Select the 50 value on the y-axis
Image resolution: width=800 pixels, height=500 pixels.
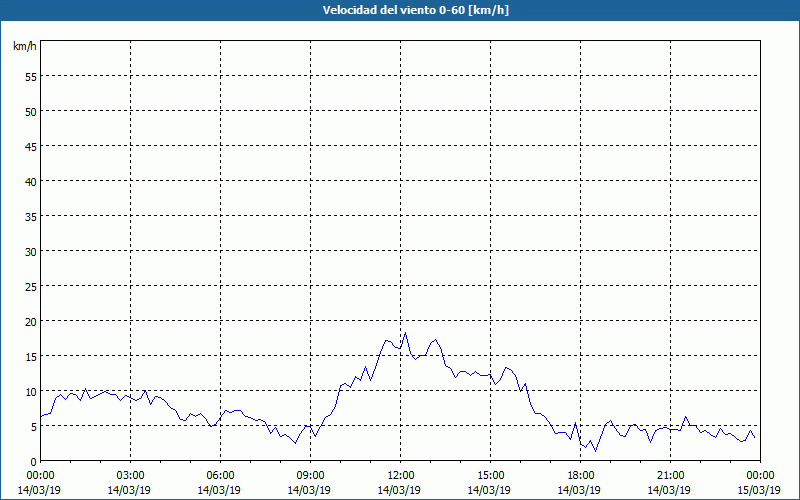(31, 111)
